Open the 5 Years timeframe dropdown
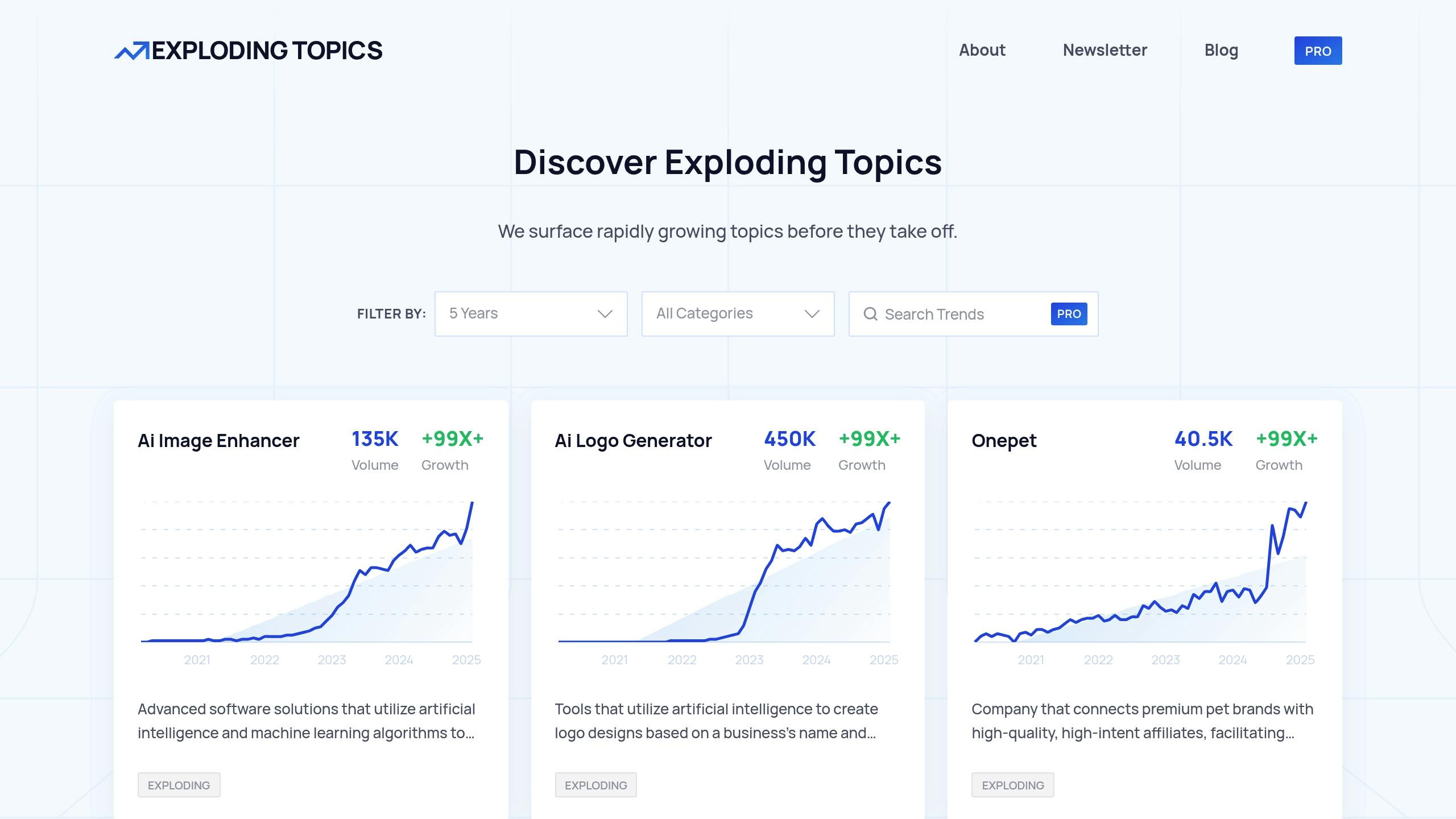This screenshot has width=1456, height=819. click(x=531, y=314)
